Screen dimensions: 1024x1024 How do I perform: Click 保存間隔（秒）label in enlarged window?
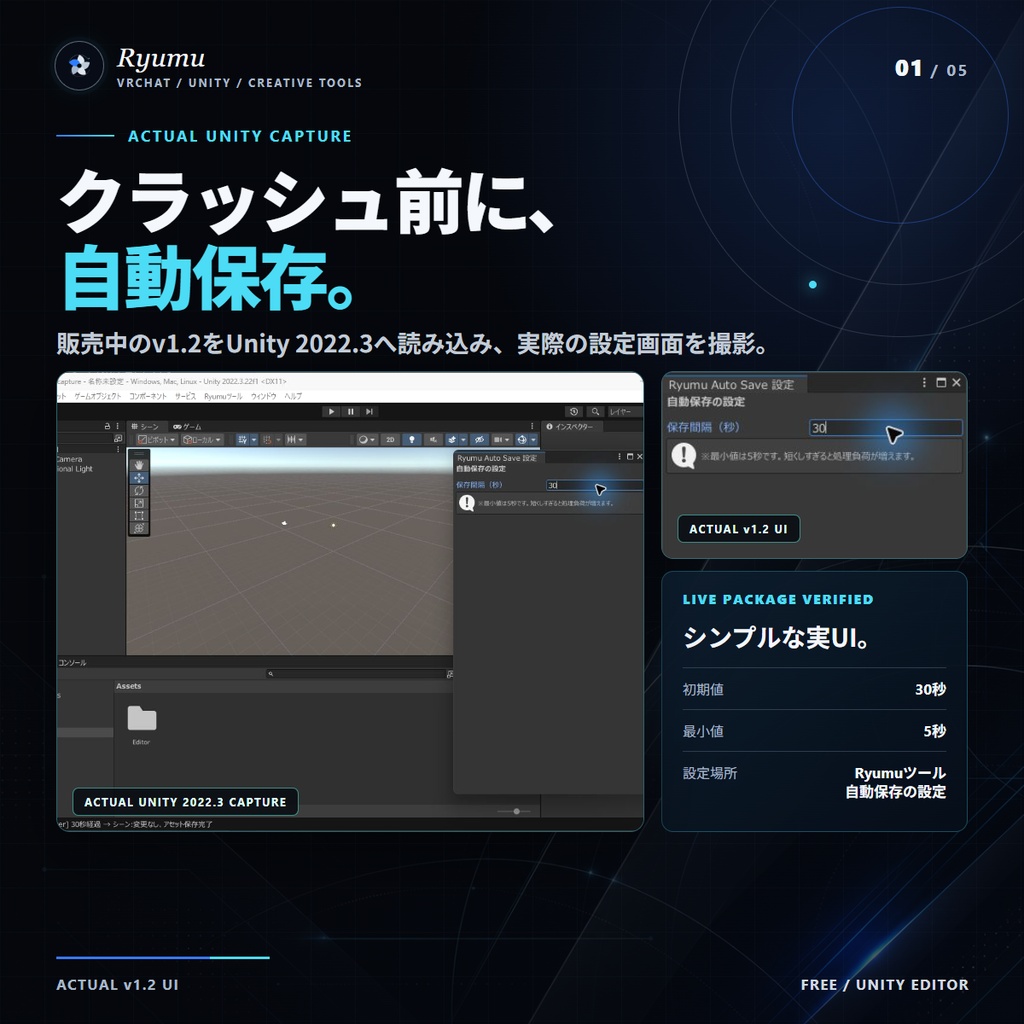point(703,427)
